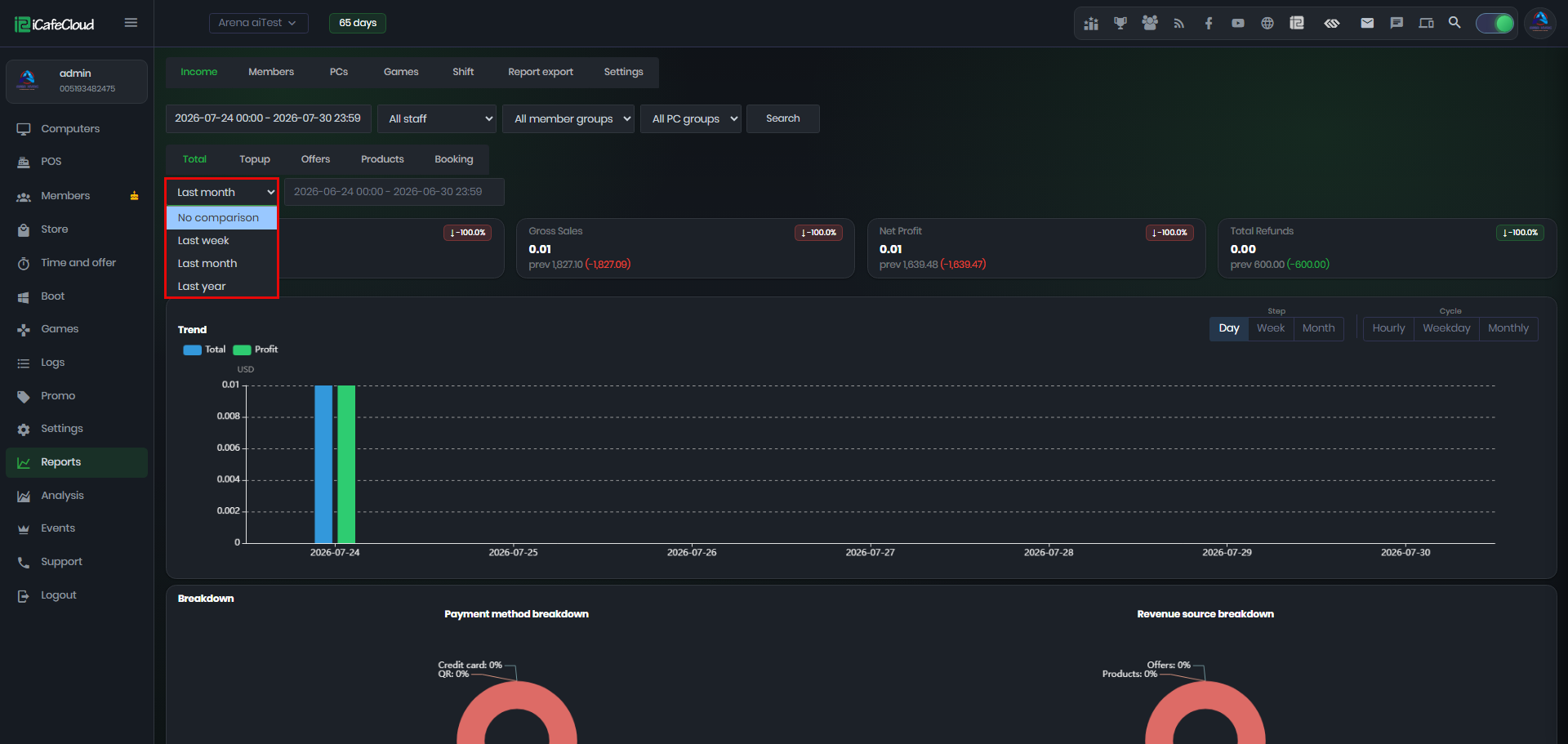Click the double-chevron brand icon in toolbar

pos(1332,24)
